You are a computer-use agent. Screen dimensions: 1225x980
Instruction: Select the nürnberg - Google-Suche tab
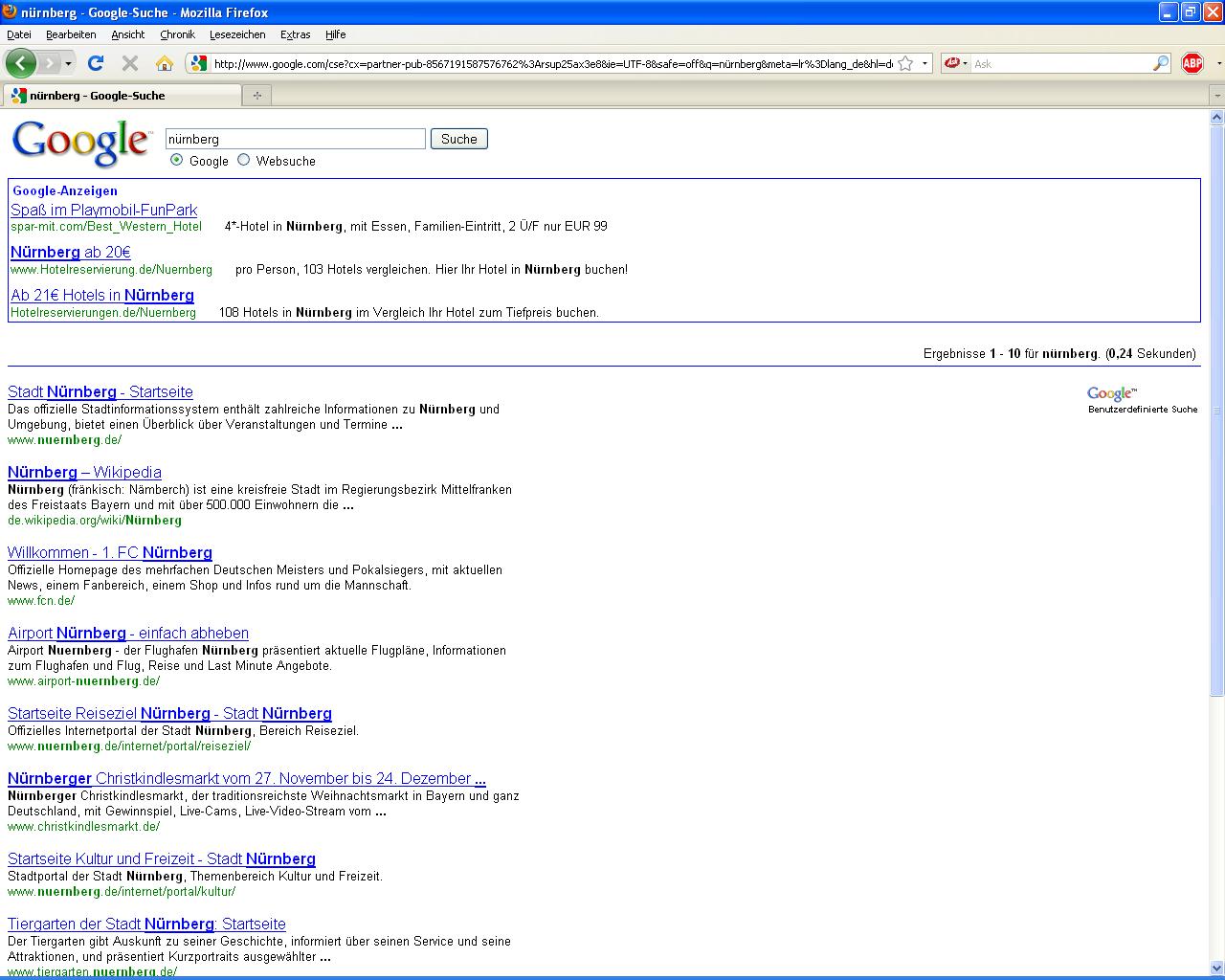(122, 95)
